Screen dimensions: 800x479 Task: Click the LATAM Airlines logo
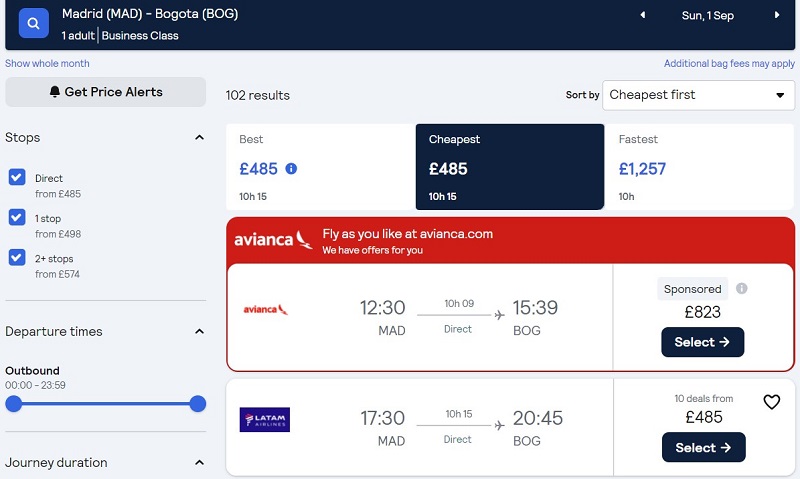[x=265, y=419]
